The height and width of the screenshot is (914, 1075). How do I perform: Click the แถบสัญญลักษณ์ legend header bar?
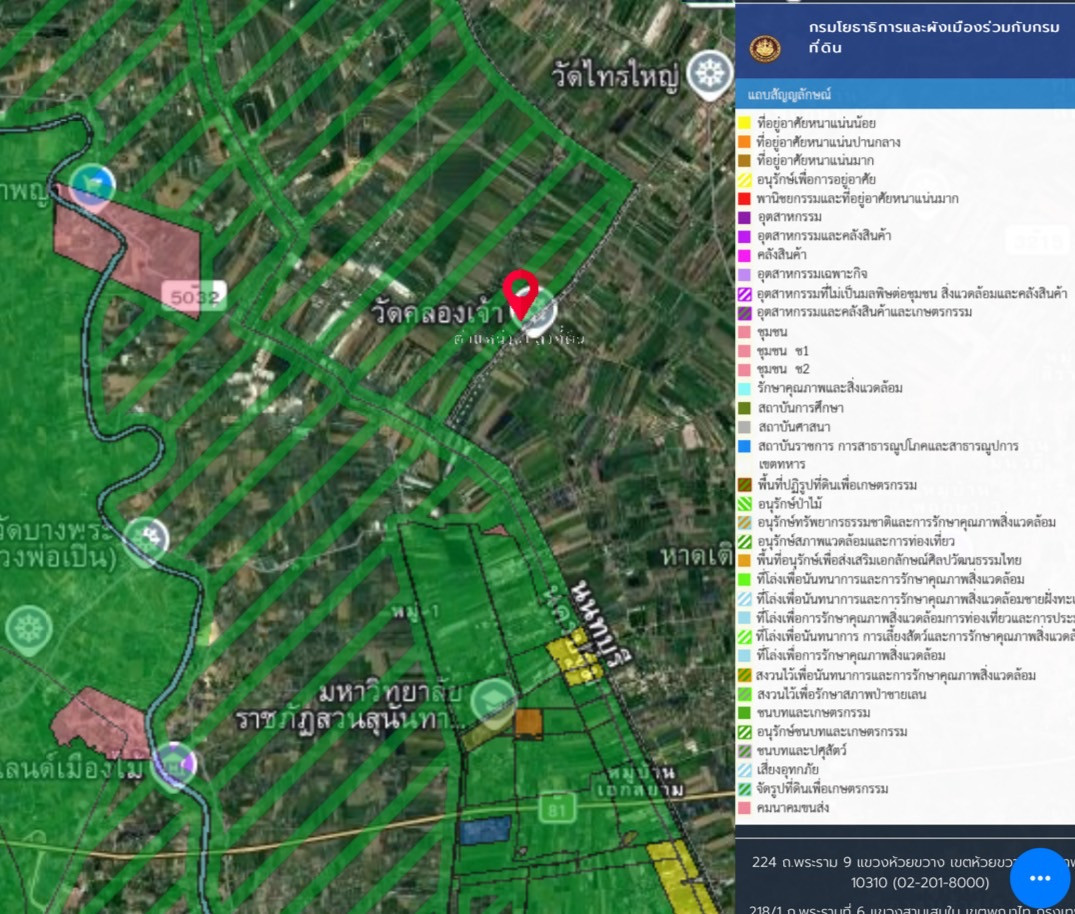click(905, 94)
